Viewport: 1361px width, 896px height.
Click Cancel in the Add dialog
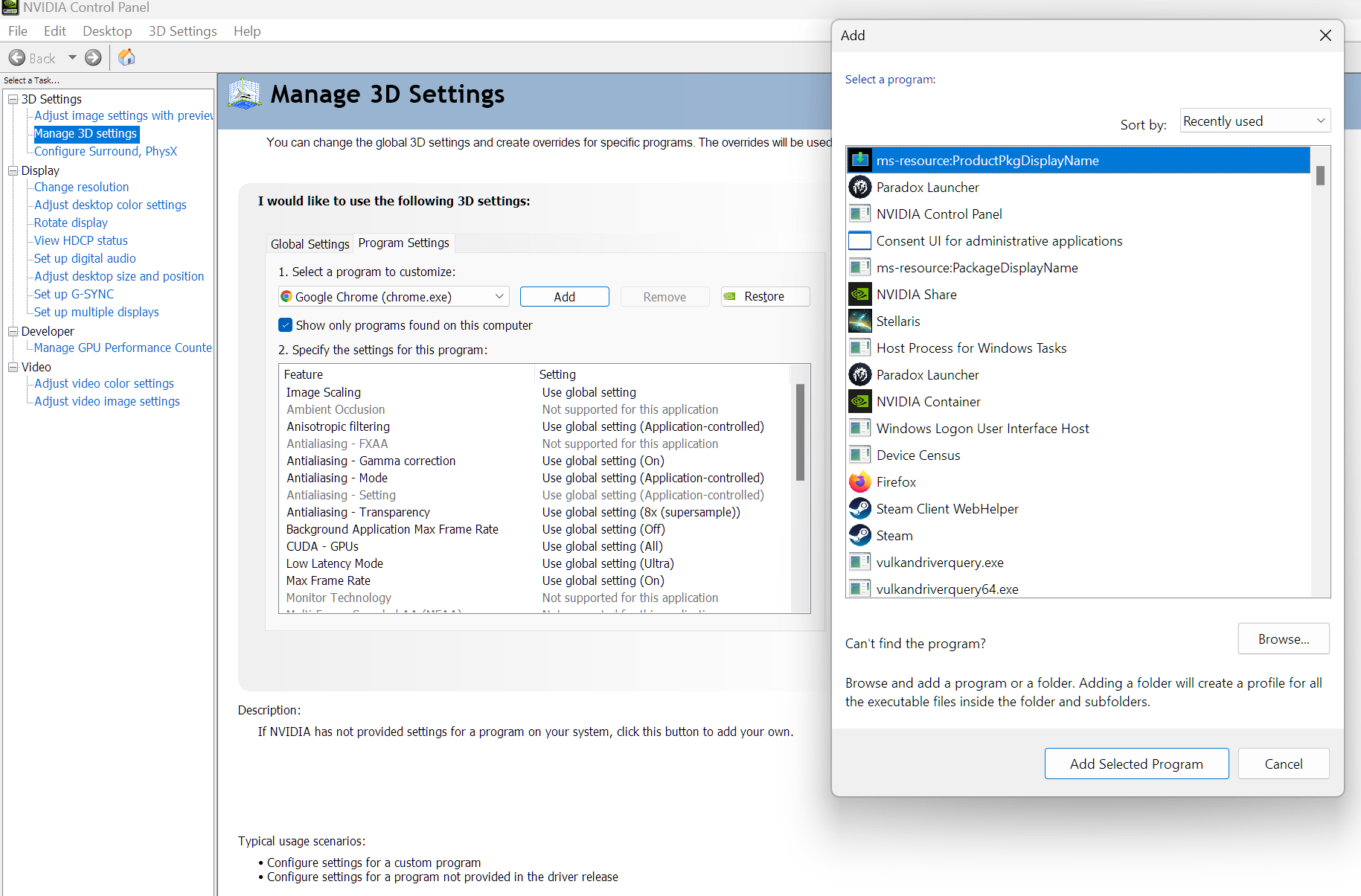[1284, 764]
